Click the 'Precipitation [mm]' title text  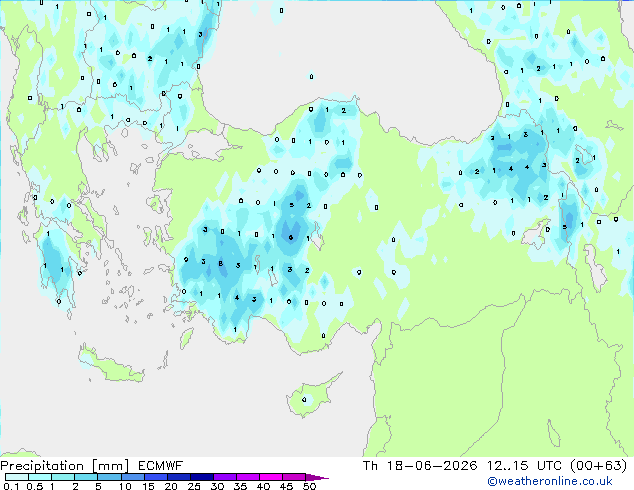65,466
